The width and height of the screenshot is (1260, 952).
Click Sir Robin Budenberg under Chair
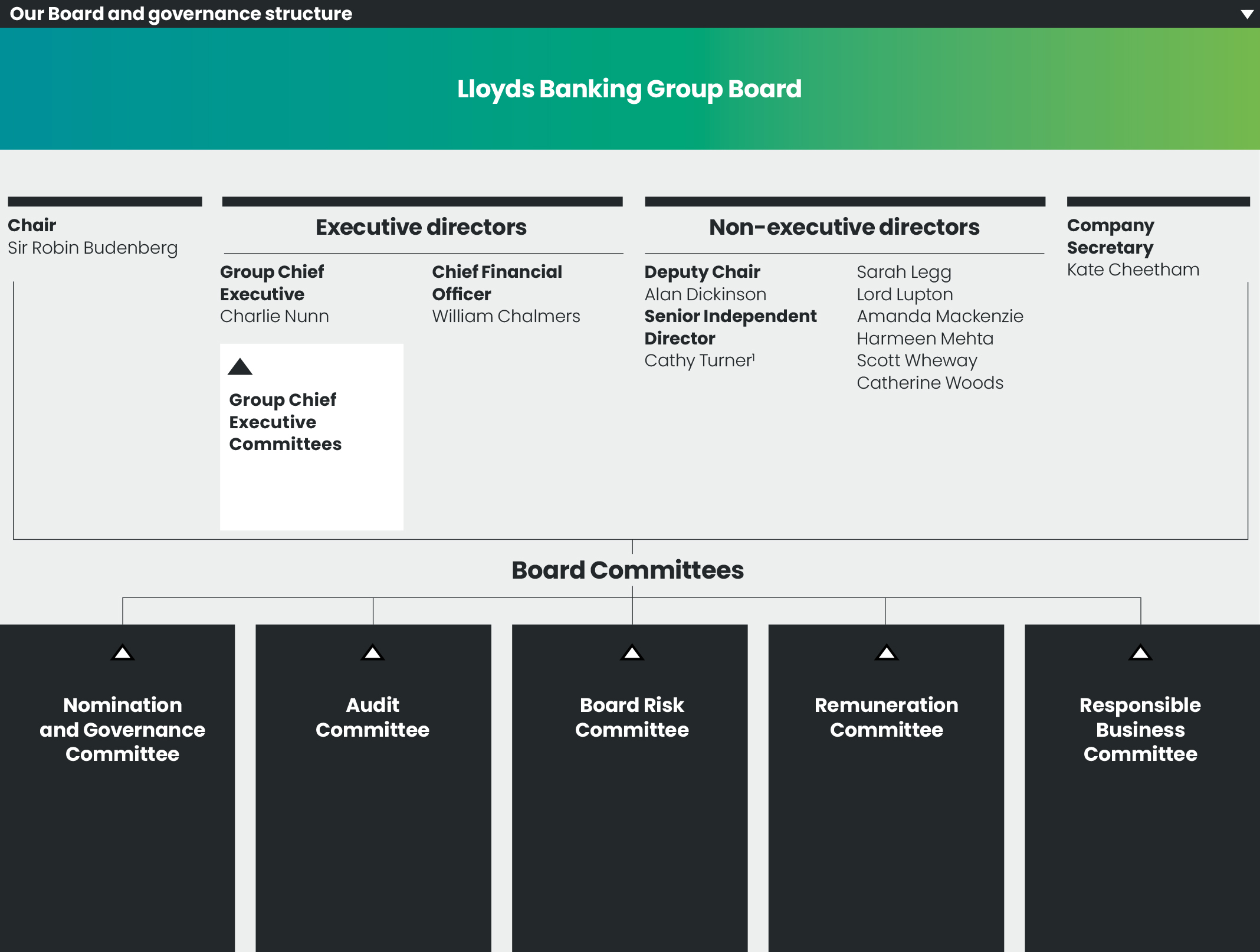[x=92, y=248]
